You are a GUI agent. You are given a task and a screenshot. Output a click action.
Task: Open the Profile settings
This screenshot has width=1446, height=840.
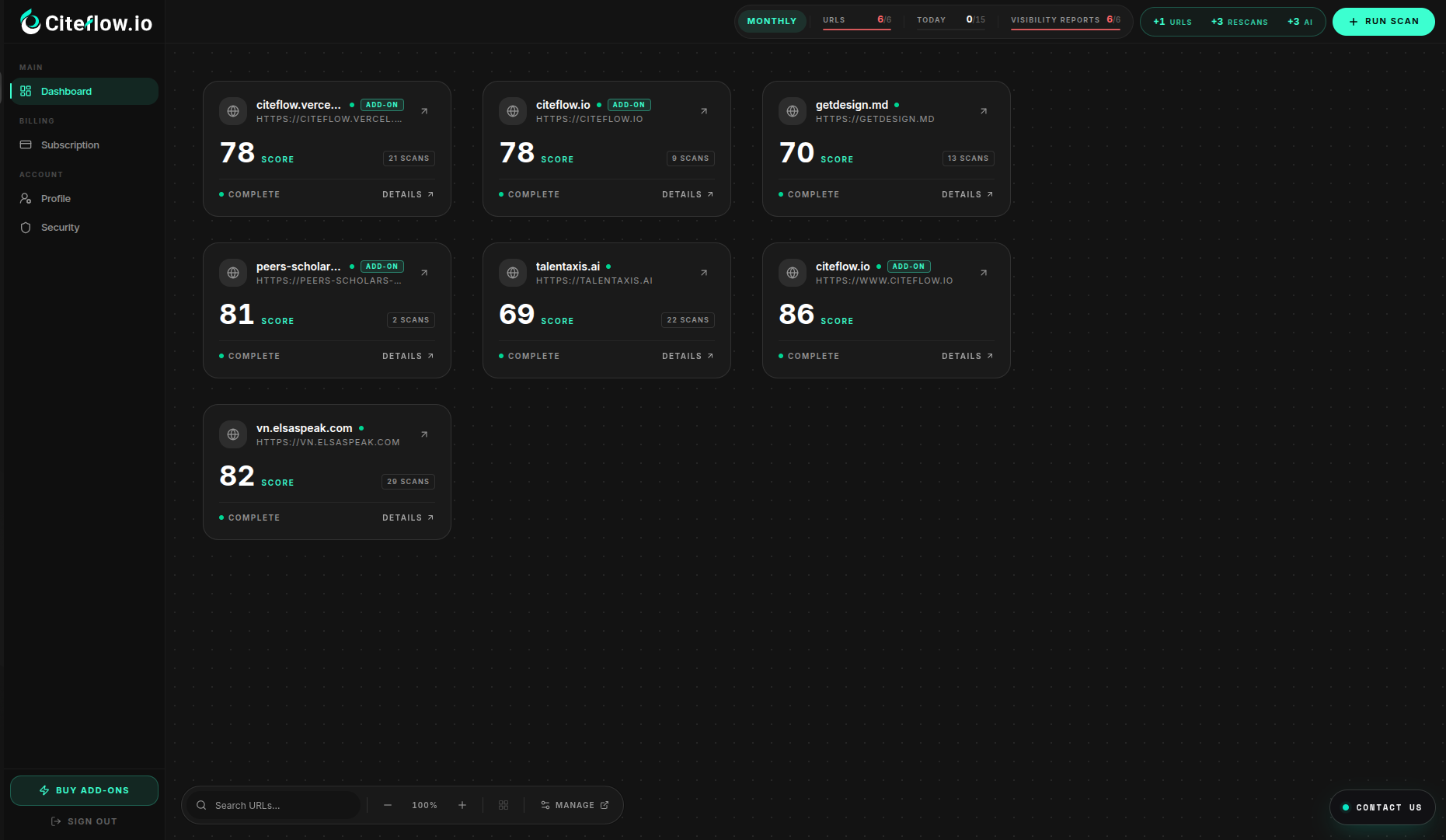84,198
